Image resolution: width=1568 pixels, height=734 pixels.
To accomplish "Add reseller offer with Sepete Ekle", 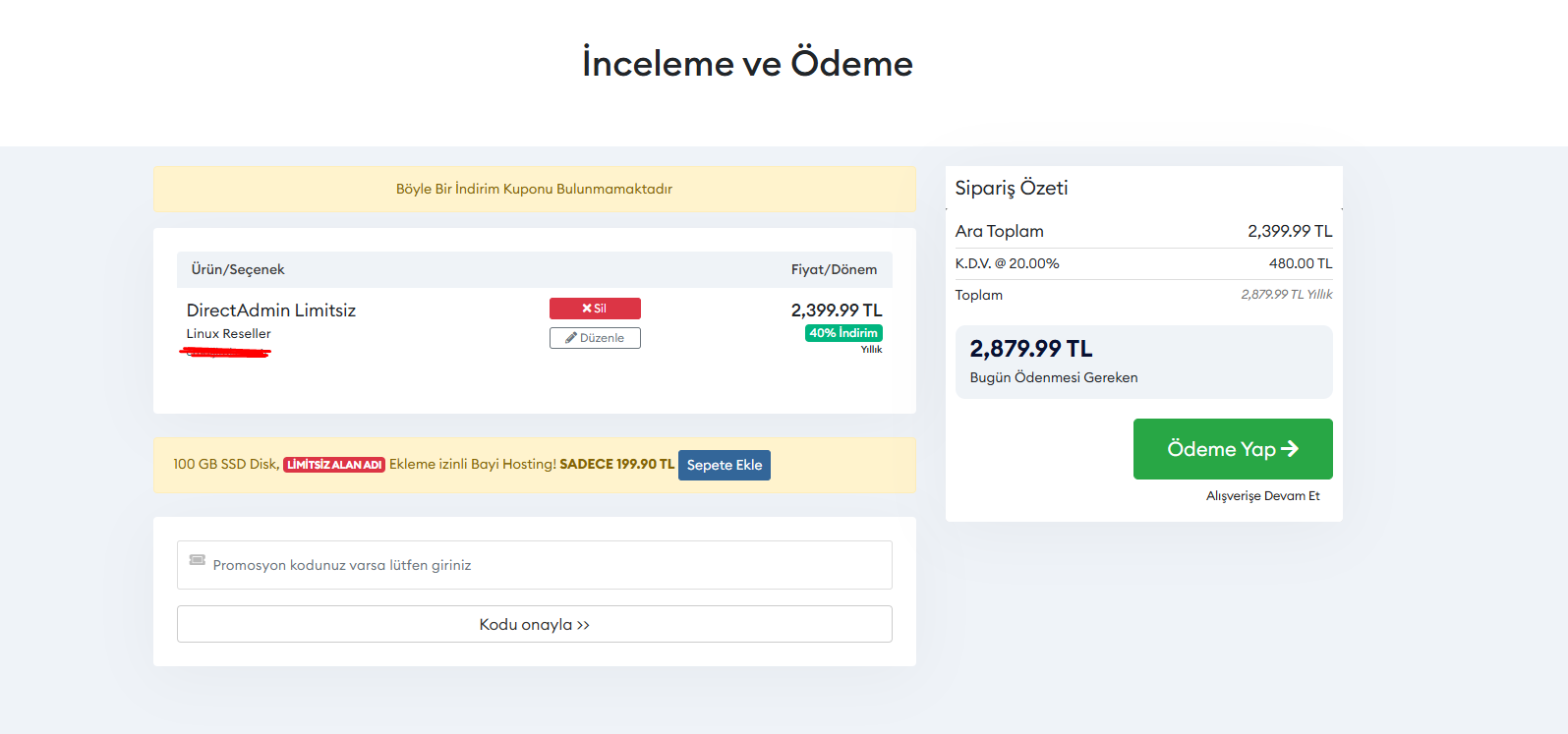I will [725, 465].
